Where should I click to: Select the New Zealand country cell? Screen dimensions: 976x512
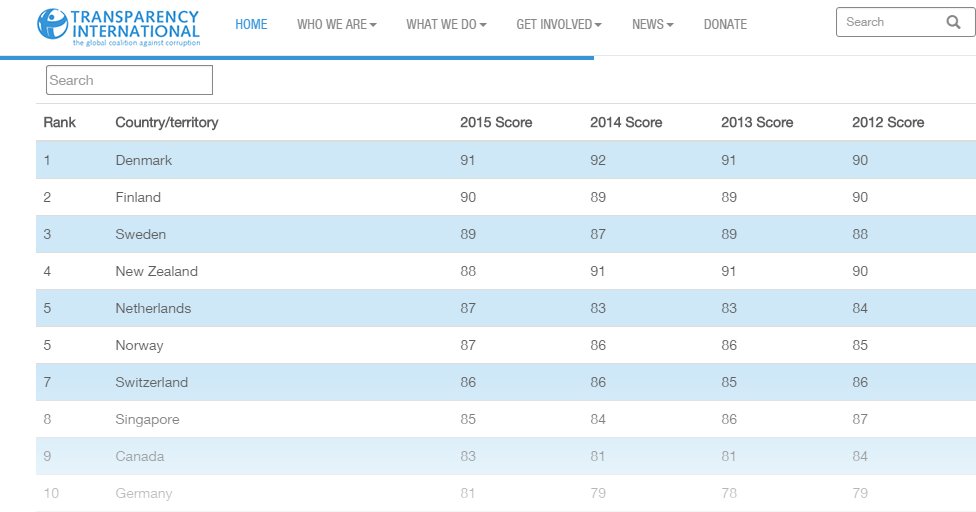157,271
